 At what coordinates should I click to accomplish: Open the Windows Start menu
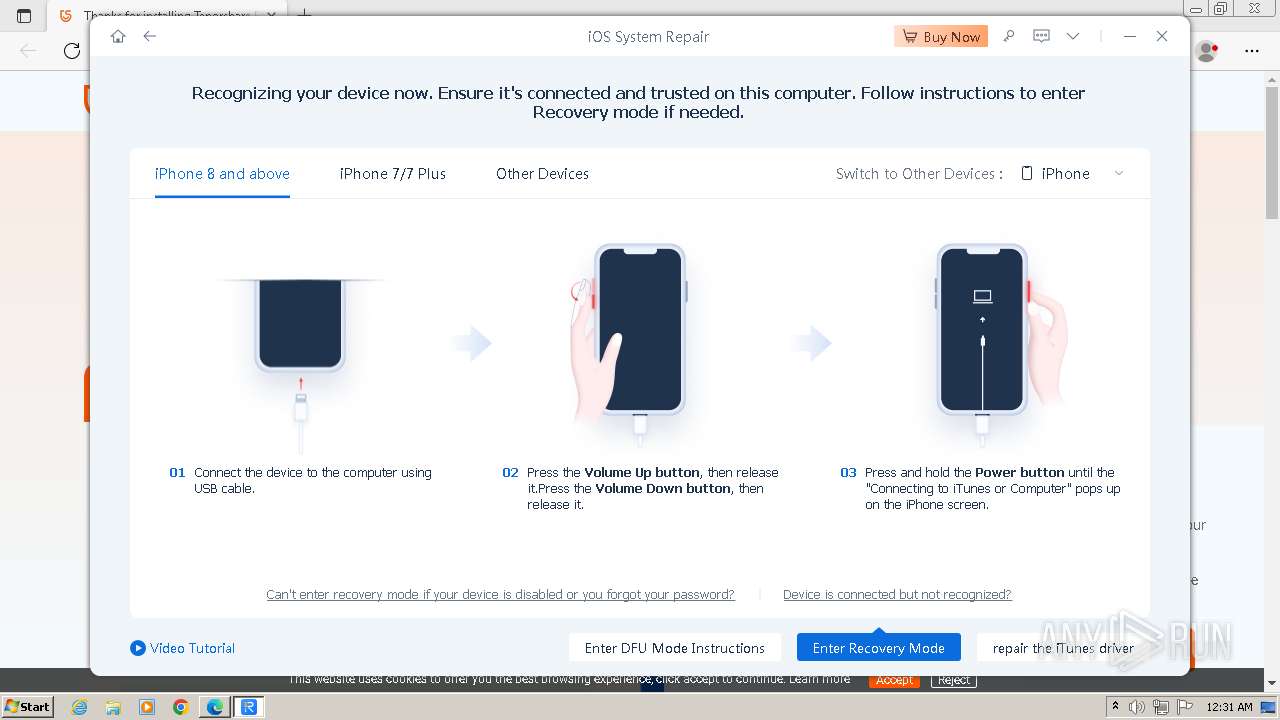click(x=28, y=706)
